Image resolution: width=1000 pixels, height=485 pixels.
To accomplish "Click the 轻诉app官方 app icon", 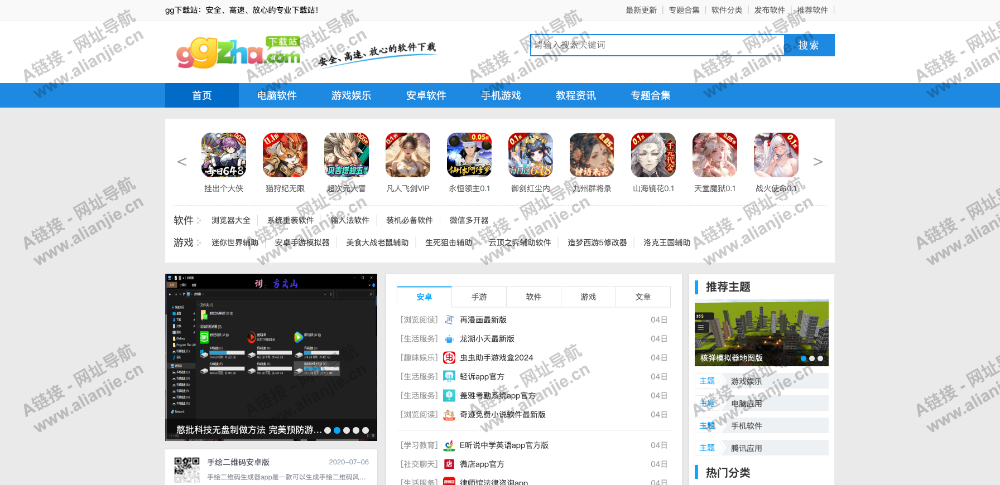I will (450, 377).
